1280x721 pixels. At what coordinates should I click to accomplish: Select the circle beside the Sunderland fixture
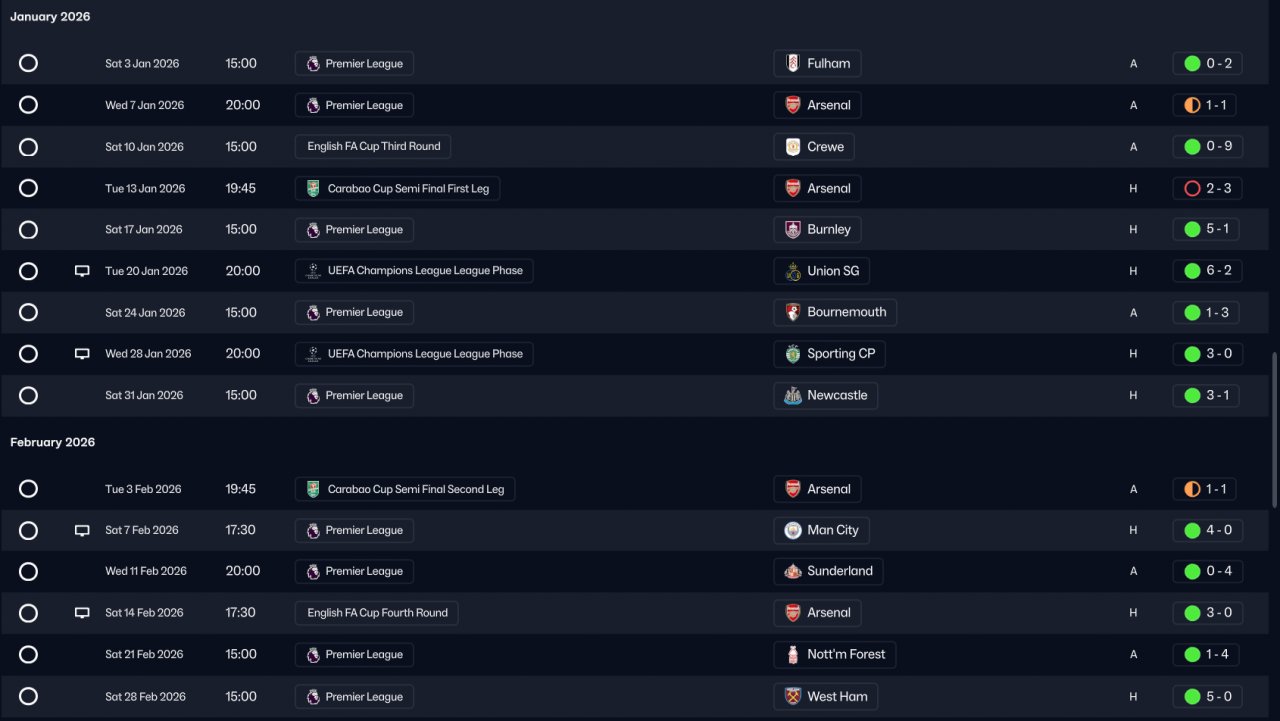click(x=28, y=572)
